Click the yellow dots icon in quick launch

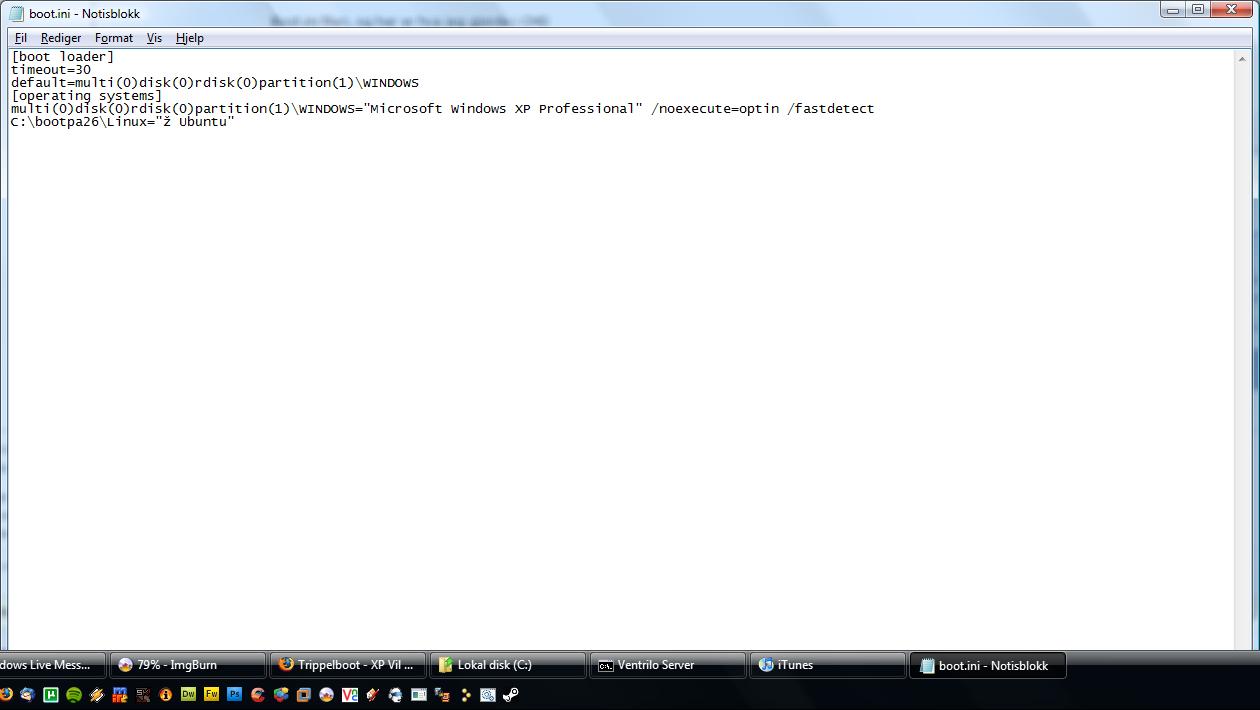point(465,694)
